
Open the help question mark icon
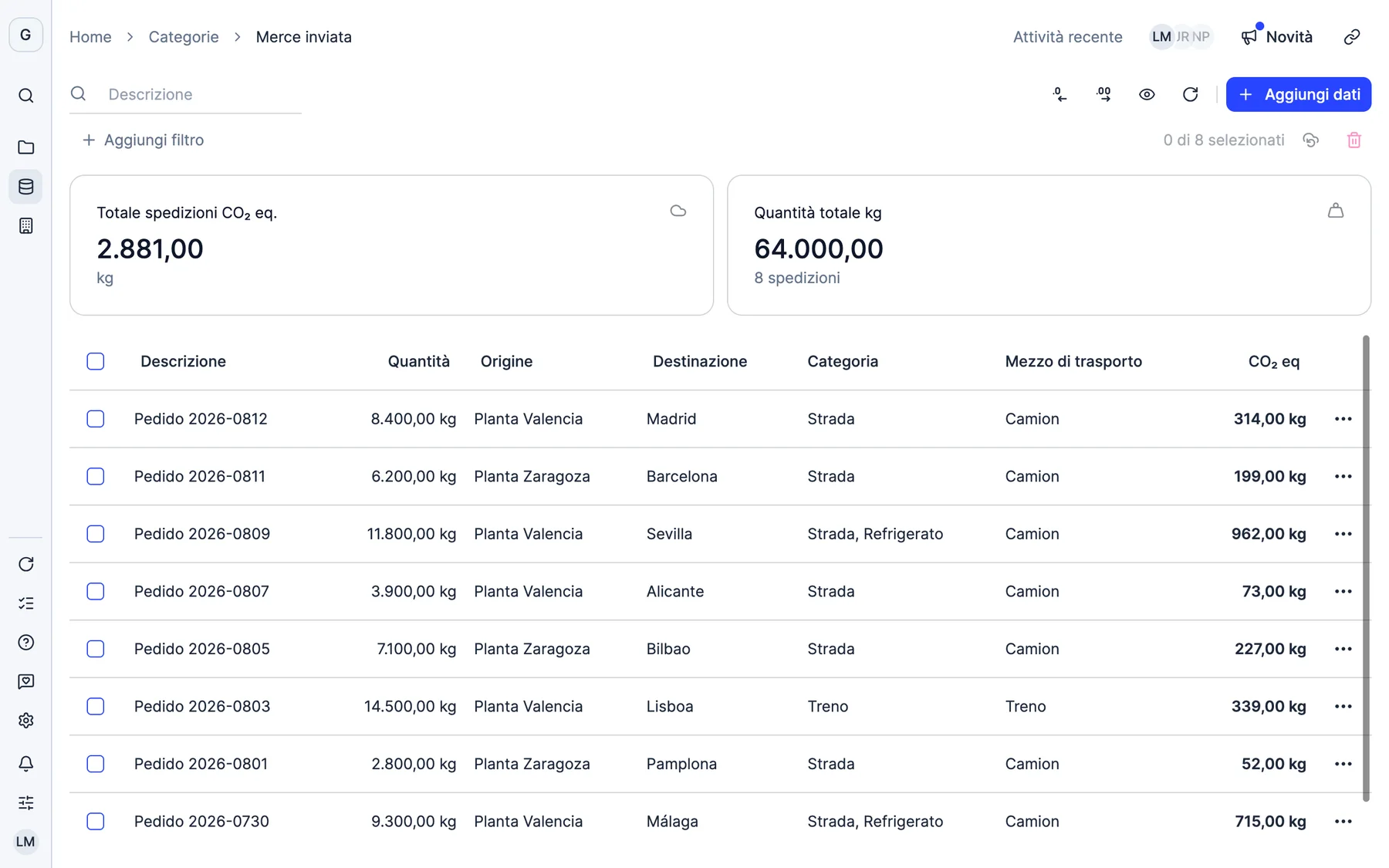tap(25, 642)
